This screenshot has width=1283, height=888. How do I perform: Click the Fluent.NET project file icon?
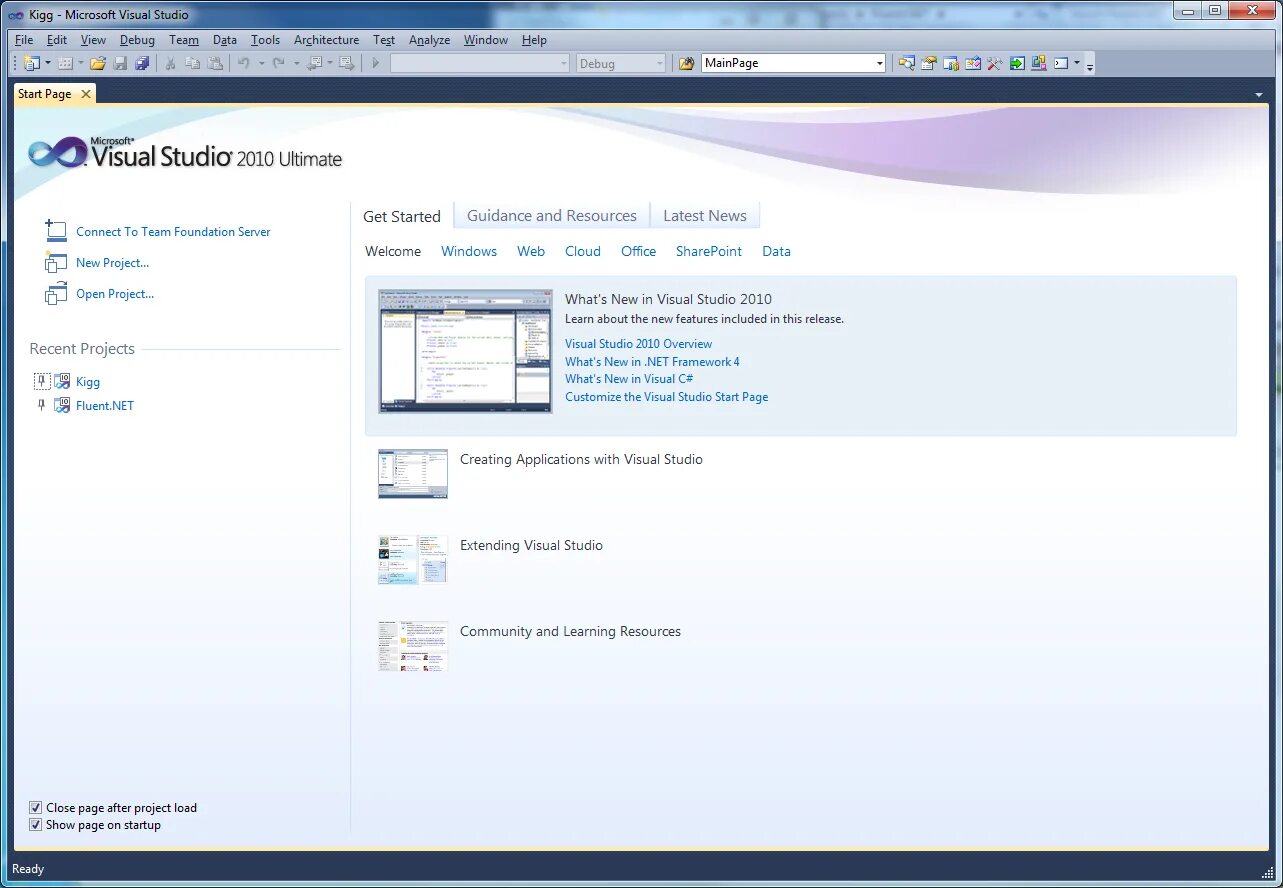pyautogui.click(x=62, y=405)
